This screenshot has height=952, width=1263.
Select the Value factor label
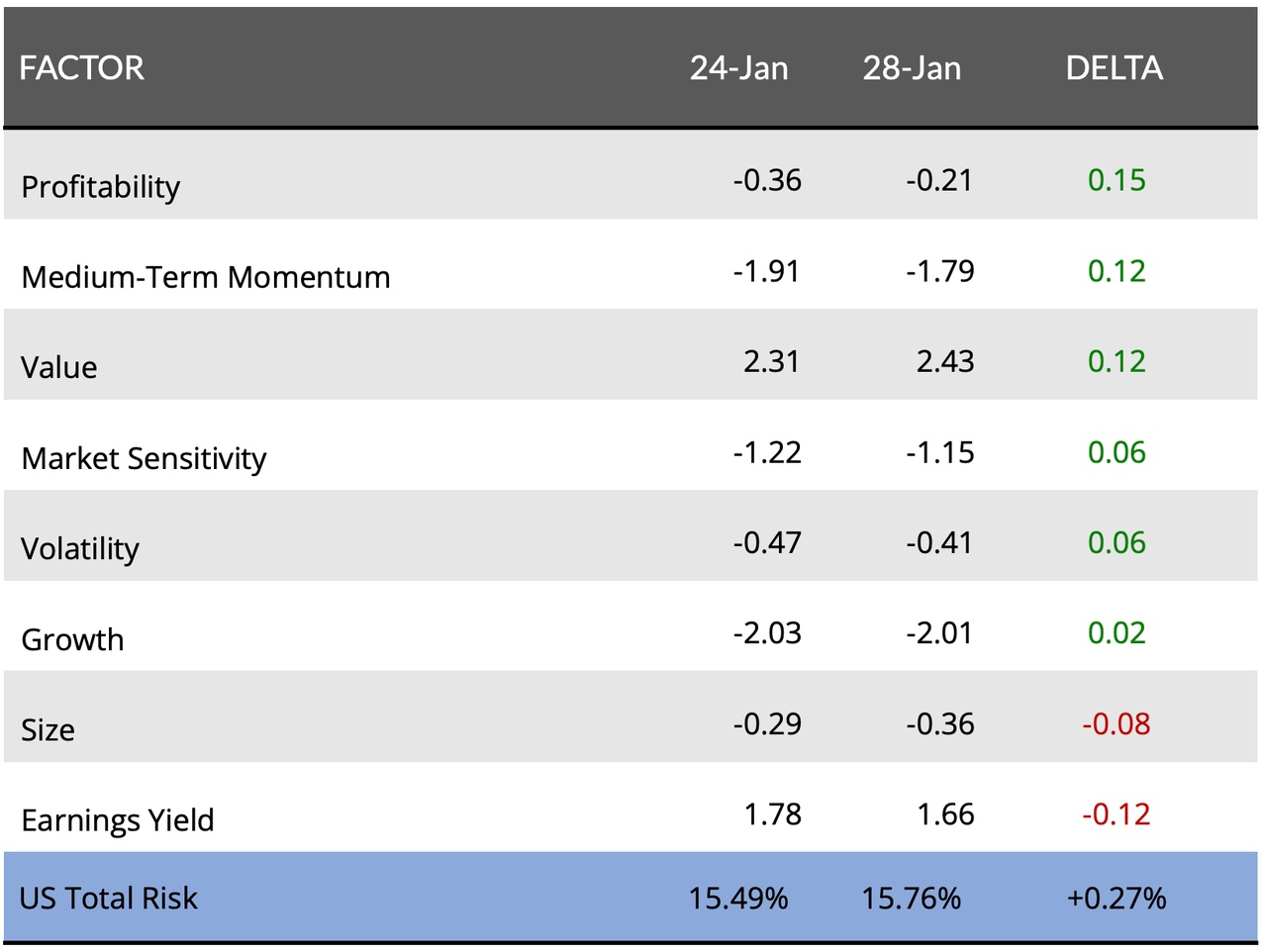pos(59,368)
